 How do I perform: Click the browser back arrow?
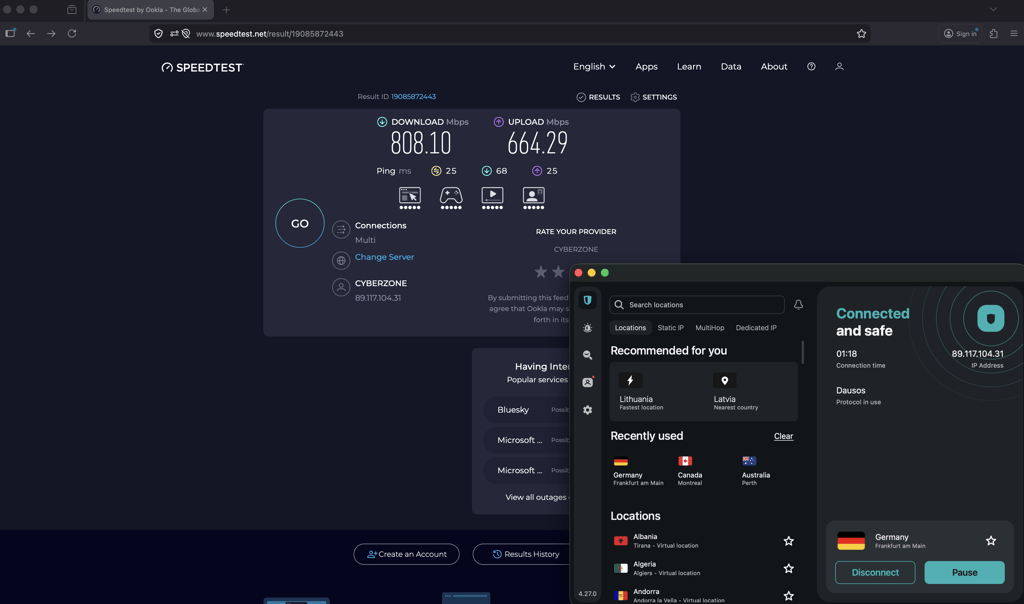[31, 33]
